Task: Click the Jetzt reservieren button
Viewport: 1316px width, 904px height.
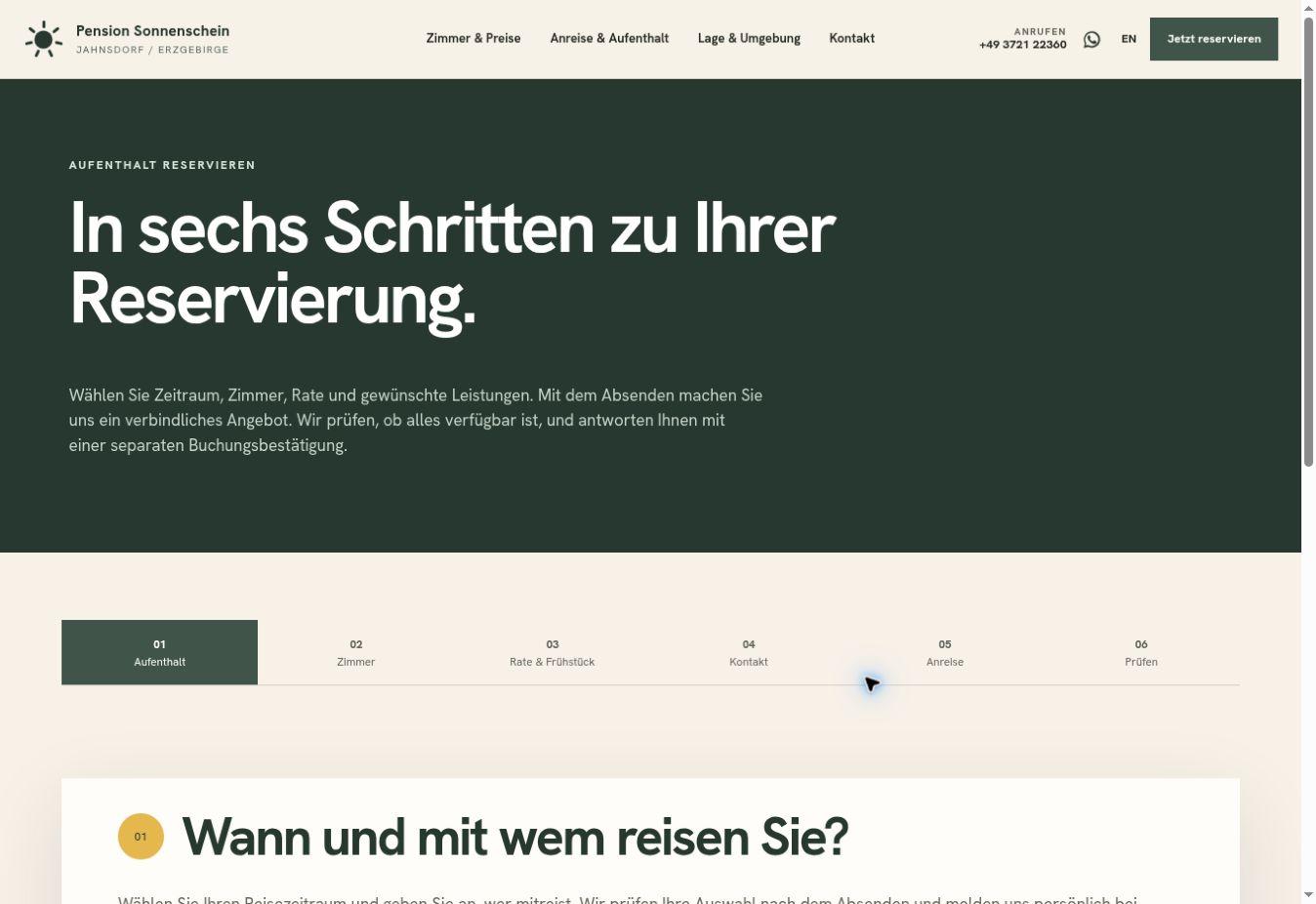Action: (x=1213, y=39)
